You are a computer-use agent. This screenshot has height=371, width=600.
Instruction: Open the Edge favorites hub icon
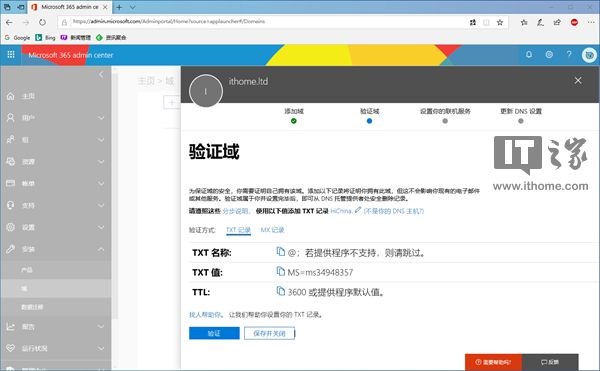click(x=524, y=22)
